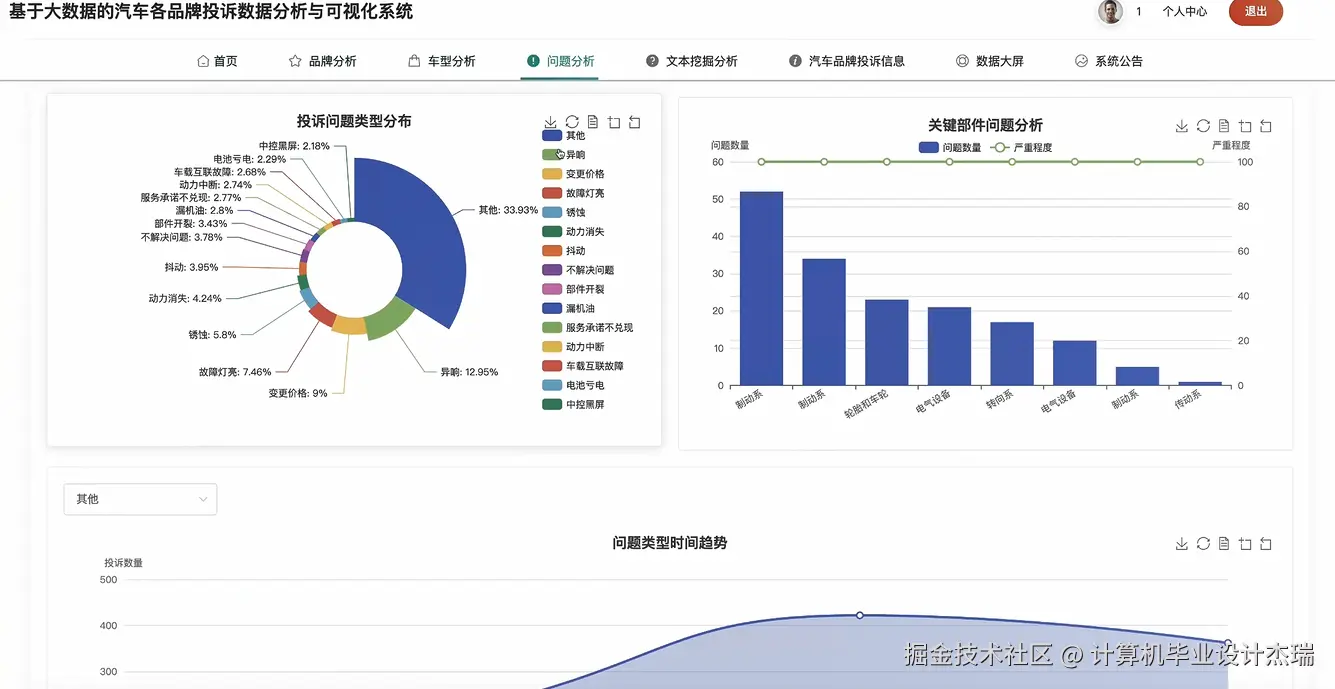Toggle the 中控黑屏 legend entry
This screenshot has height=689, width=1335.
tap(574, 405)
